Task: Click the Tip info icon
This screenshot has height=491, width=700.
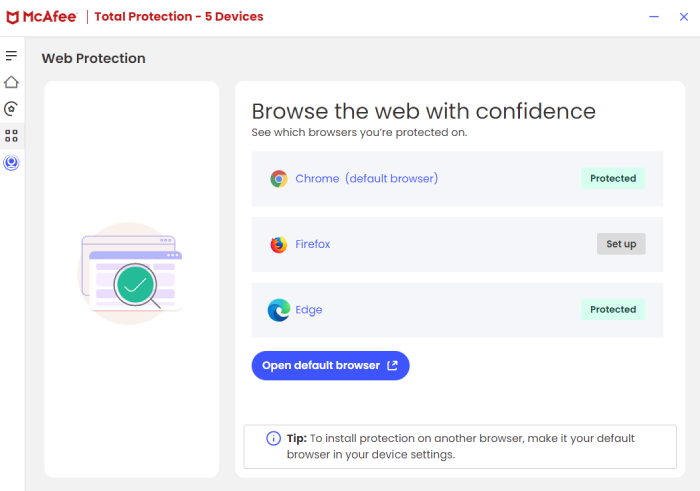Action: [x=273, y=439]
